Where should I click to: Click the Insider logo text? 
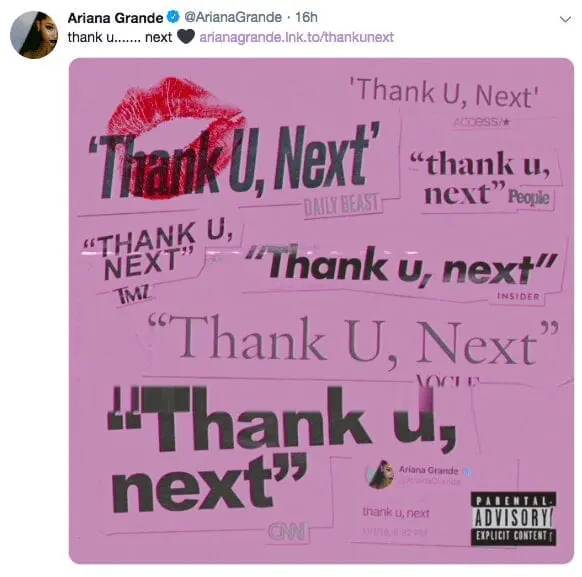tap(518, 296)
